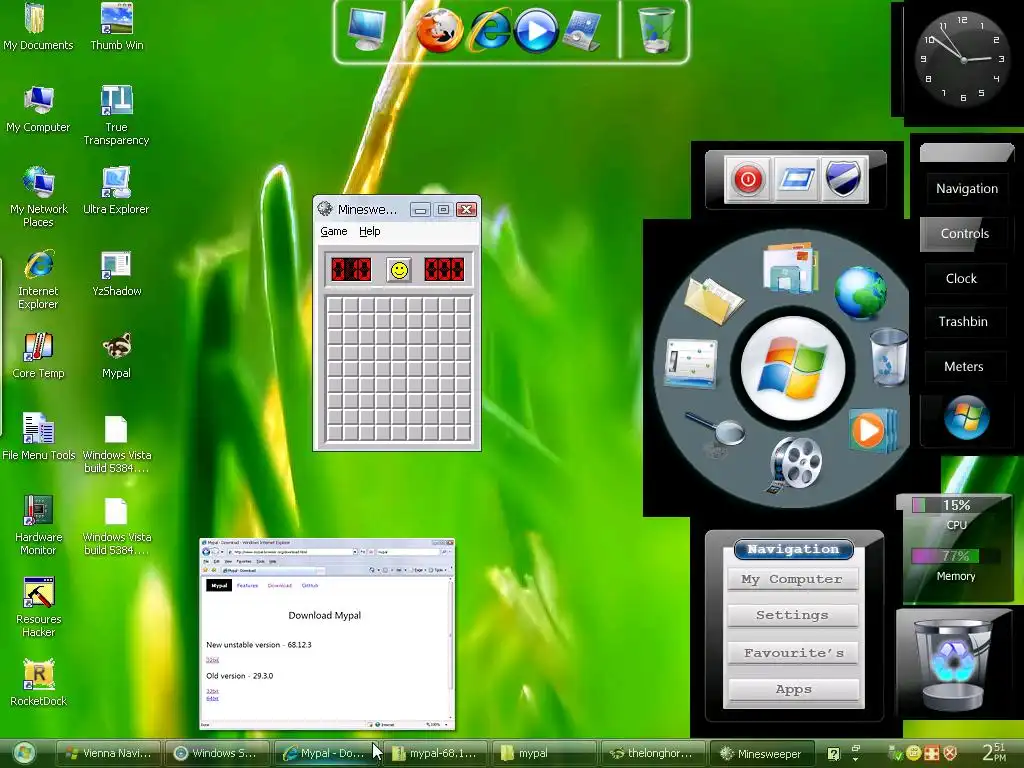Open folder icon in circular launcher
The image size is (1024, 768).
713,300
